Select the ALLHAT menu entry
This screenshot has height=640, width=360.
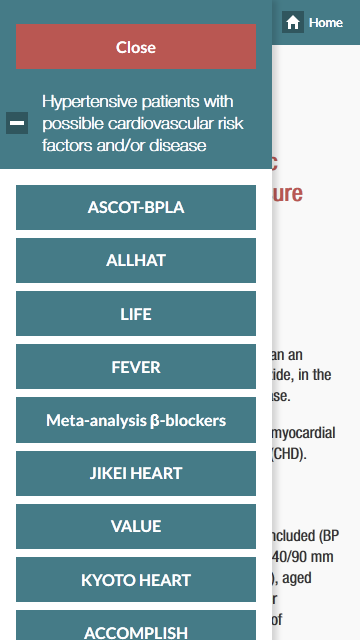(x=136, y=260)
